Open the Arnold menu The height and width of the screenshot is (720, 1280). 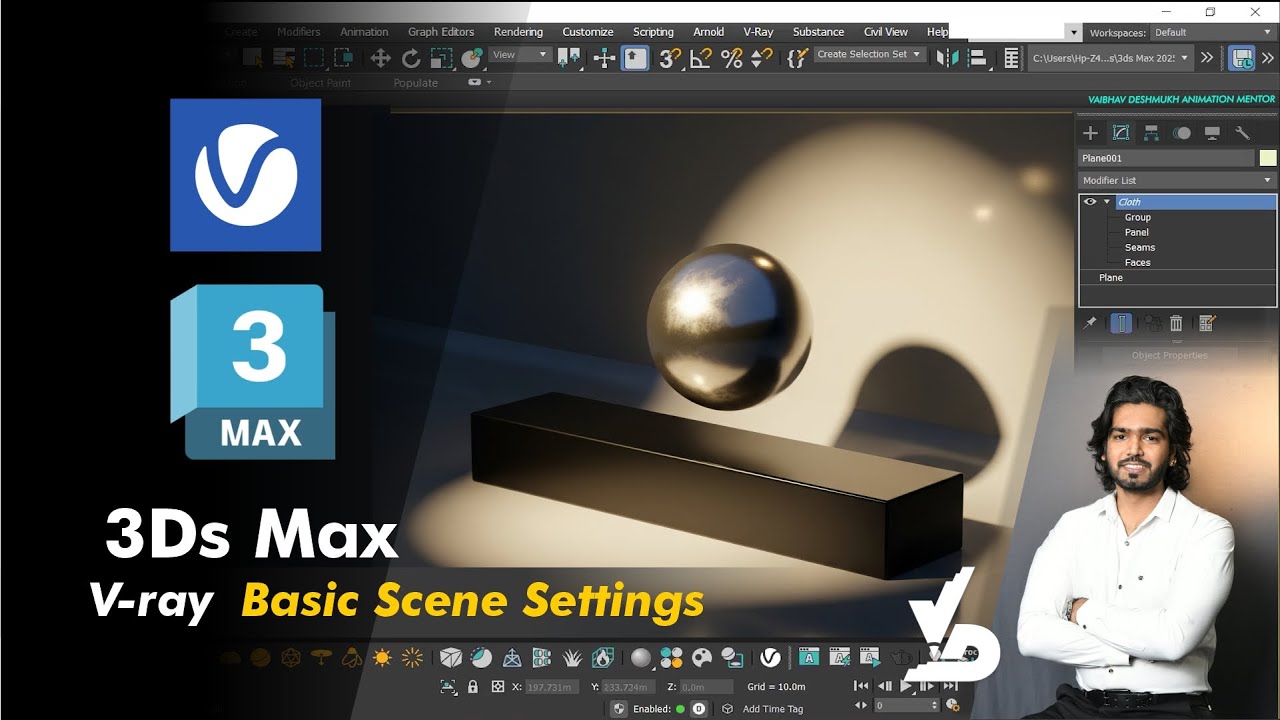tap(708, 32)
